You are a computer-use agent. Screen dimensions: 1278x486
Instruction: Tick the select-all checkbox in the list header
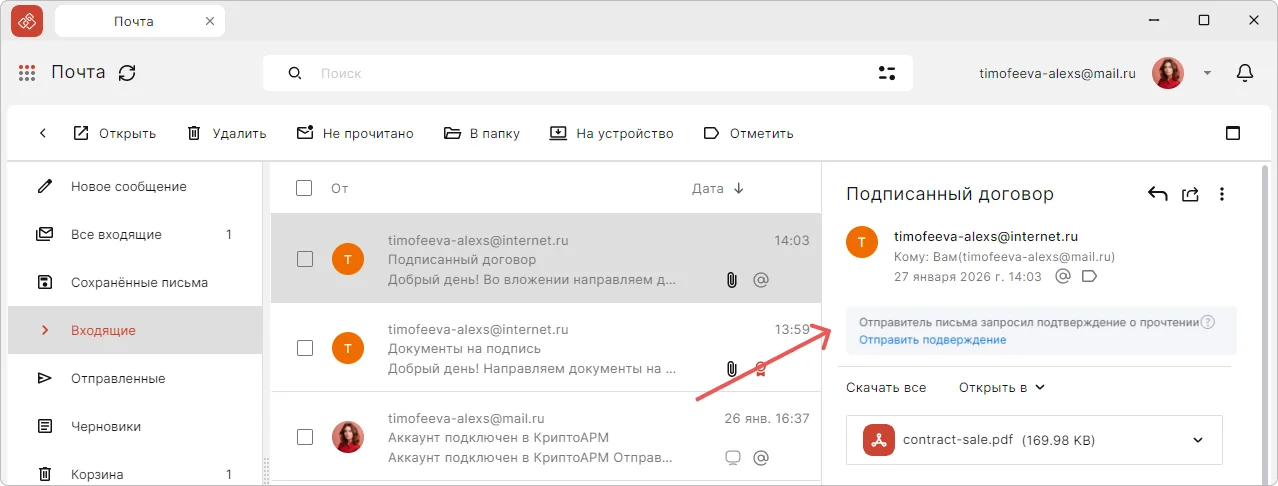[305, 188]
